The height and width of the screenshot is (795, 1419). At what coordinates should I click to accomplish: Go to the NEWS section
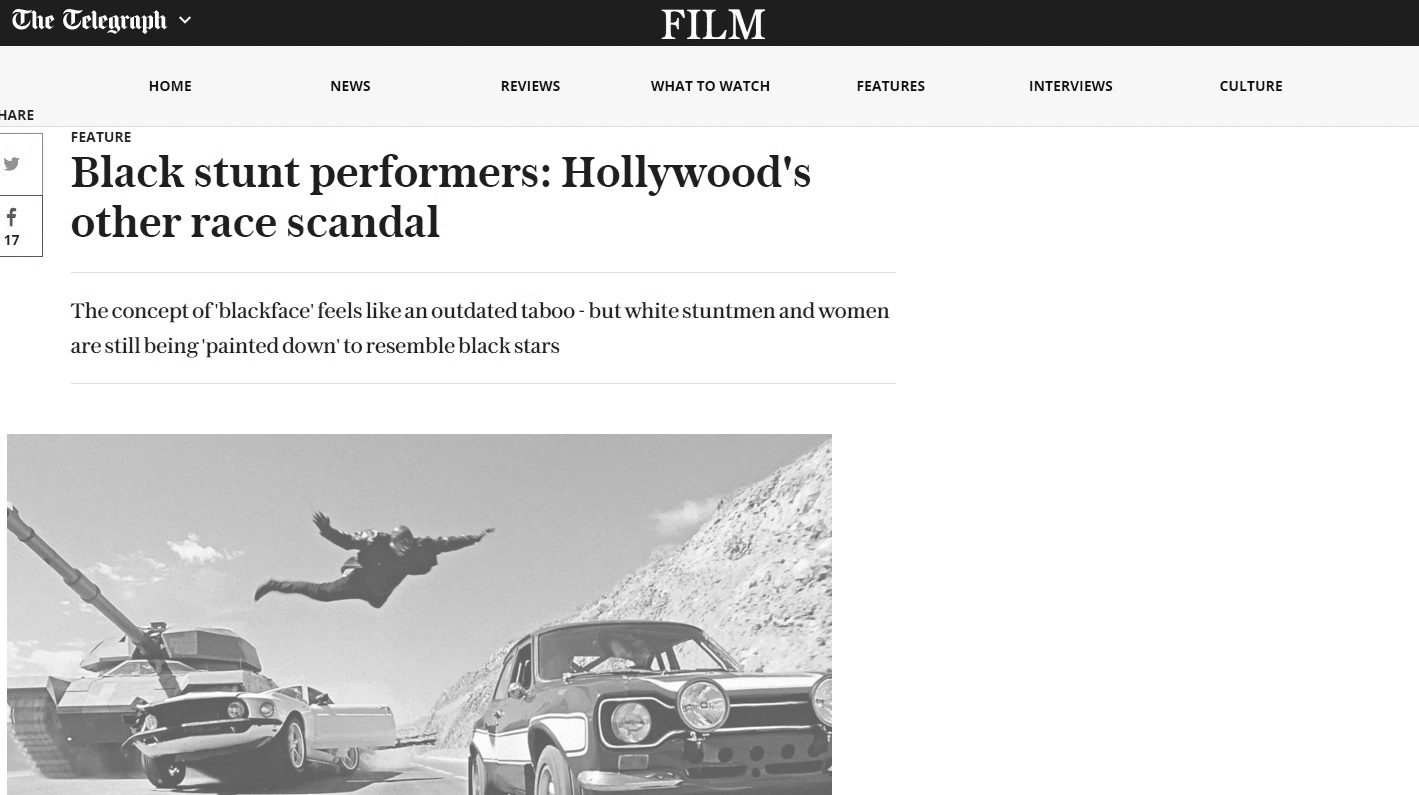[350, 86]
